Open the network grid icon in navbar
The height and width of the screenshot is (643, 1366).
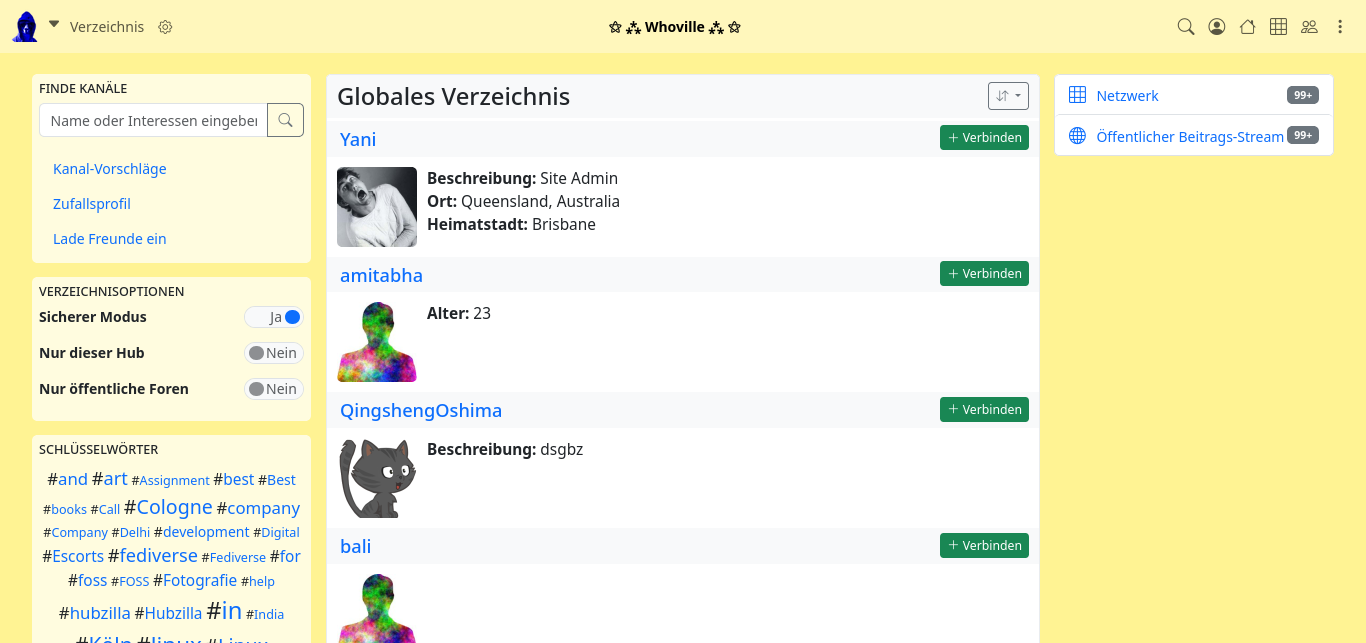pyautogui.click(x=1278, y=27)
